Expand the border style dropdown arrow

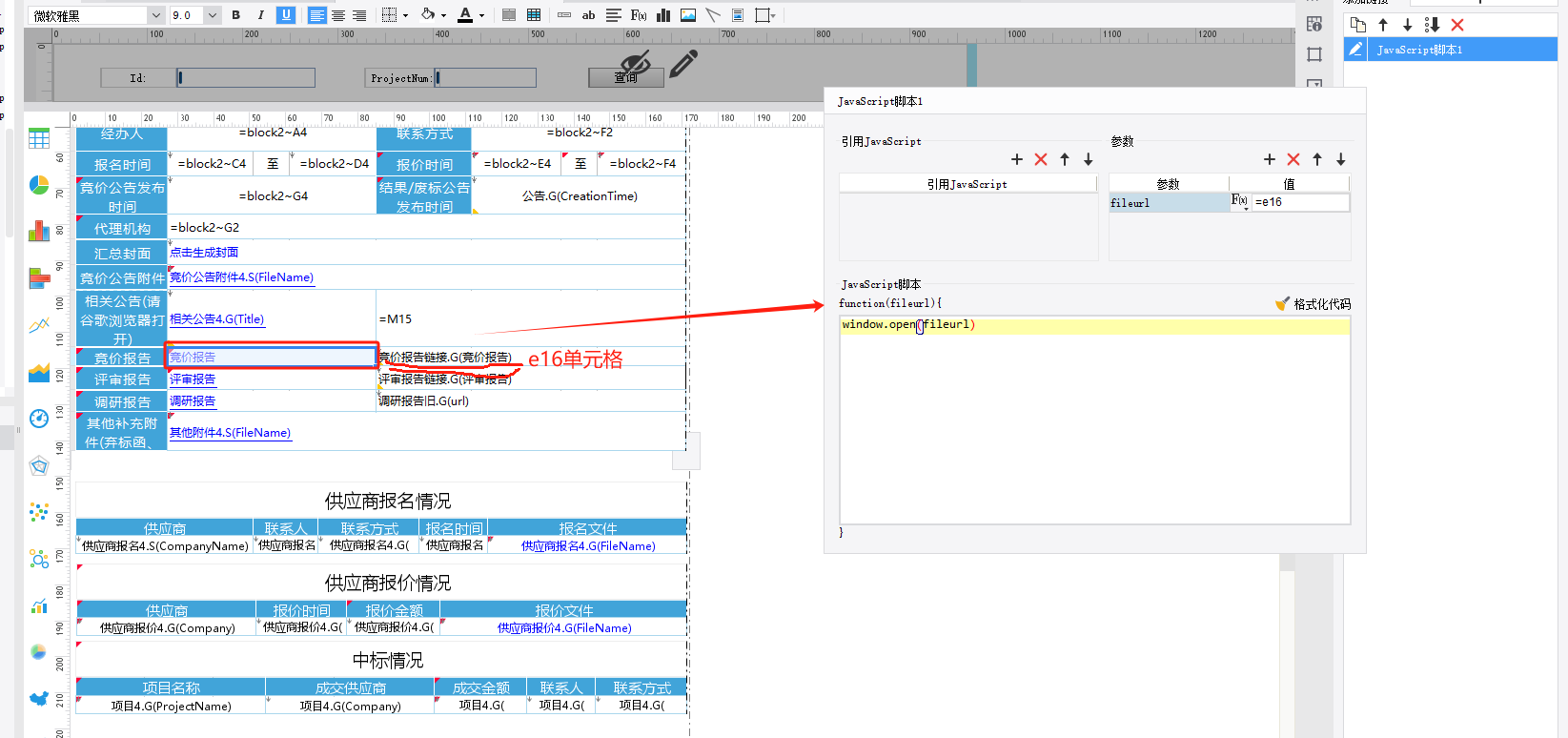coord(405,15)
